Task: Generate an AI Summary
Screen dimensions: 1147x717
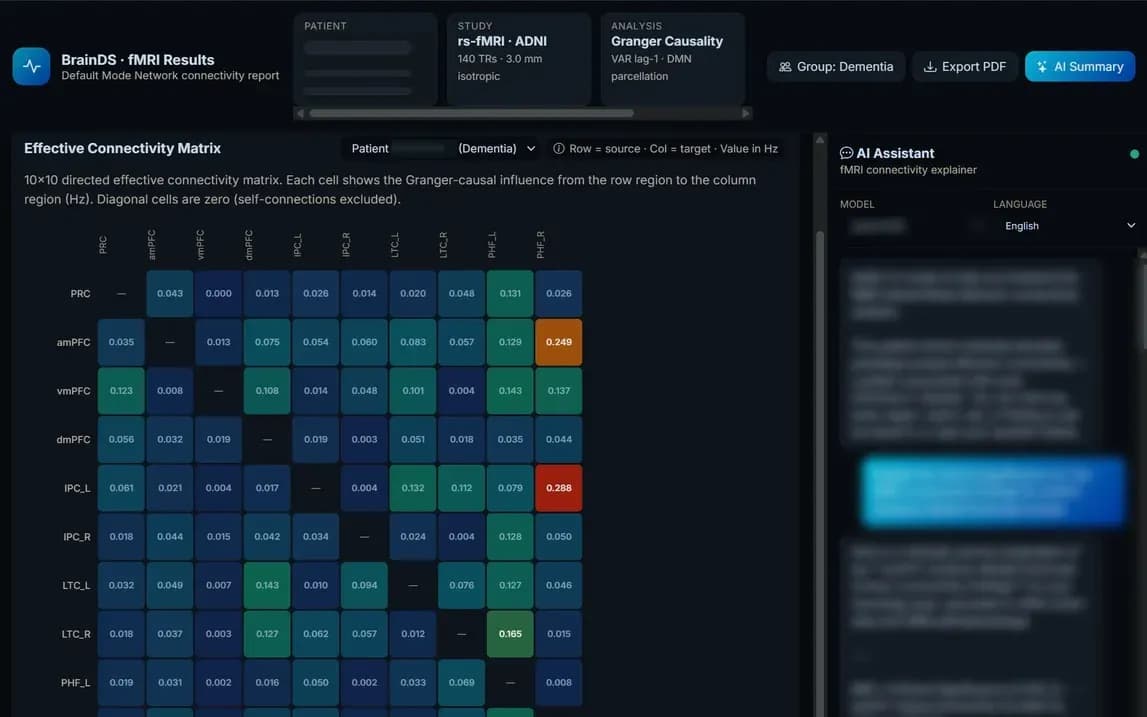Action: [x=1080, y=67]
